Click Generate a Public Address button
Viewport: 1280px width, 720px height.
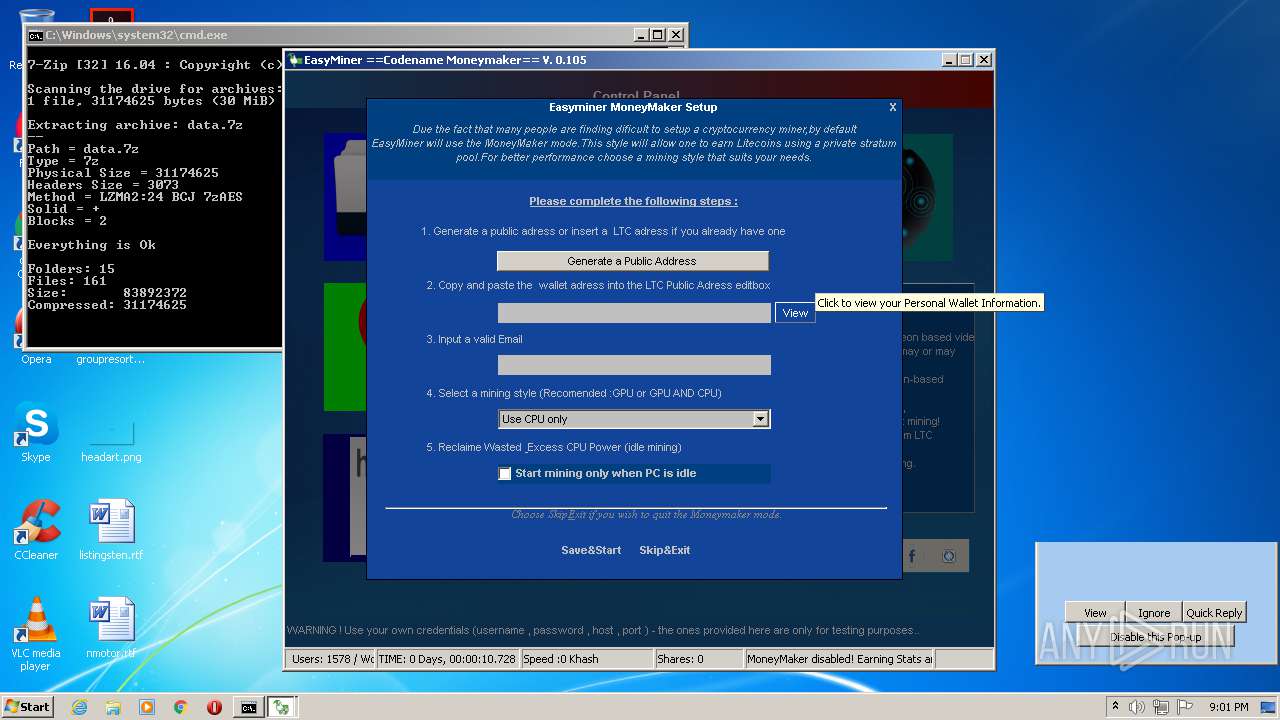click(632, 261)
